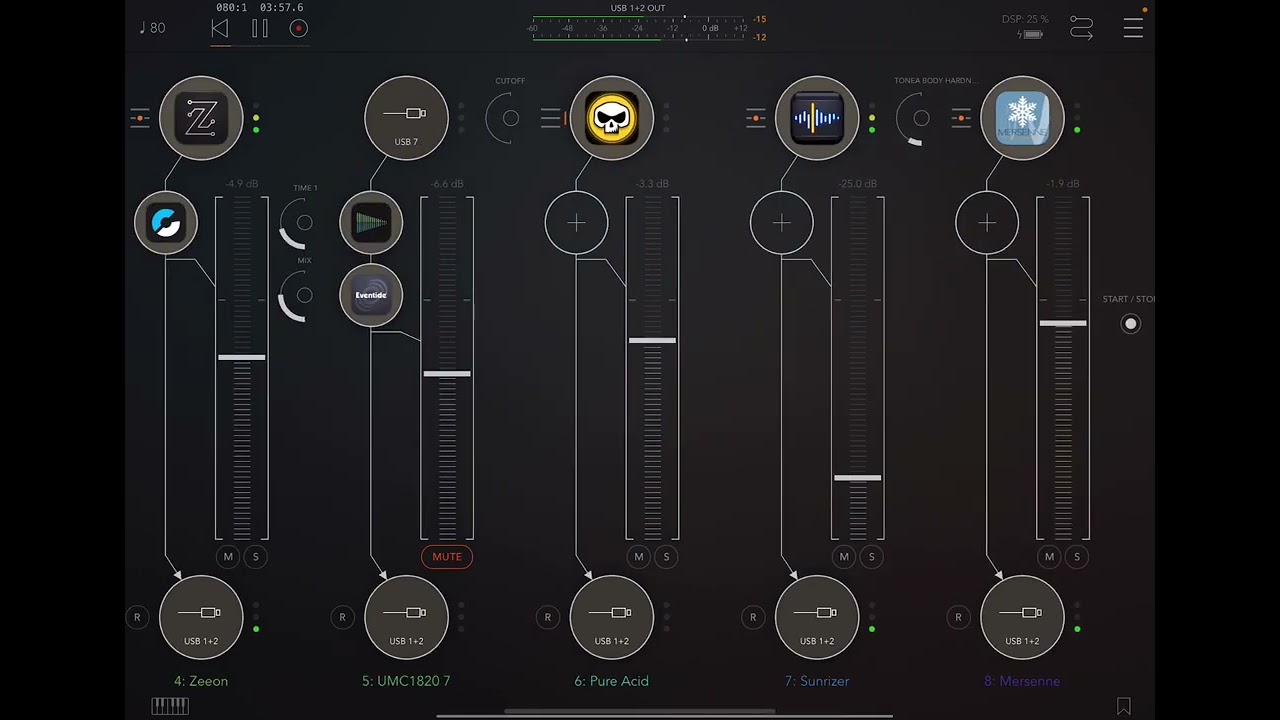Select the '5: UMC1820 7' channel label
Viewport: 1280px width, 720px height.
406,681
